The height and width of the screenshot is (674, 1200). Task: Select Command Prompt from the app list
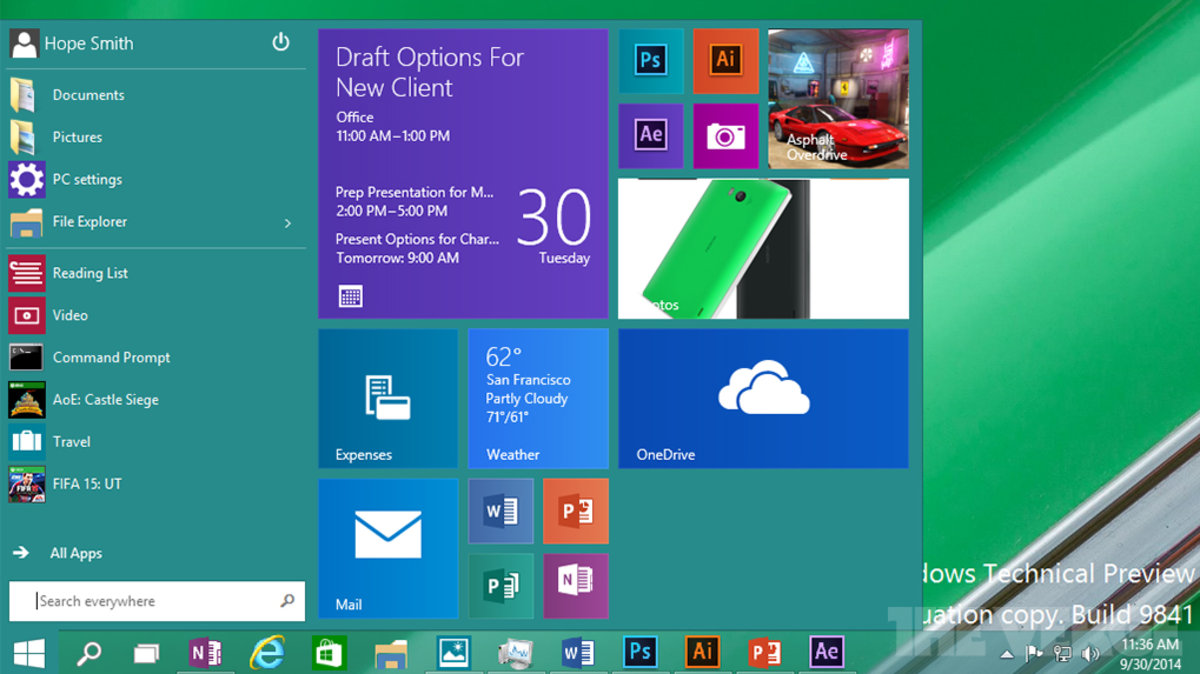pos(110,358)
